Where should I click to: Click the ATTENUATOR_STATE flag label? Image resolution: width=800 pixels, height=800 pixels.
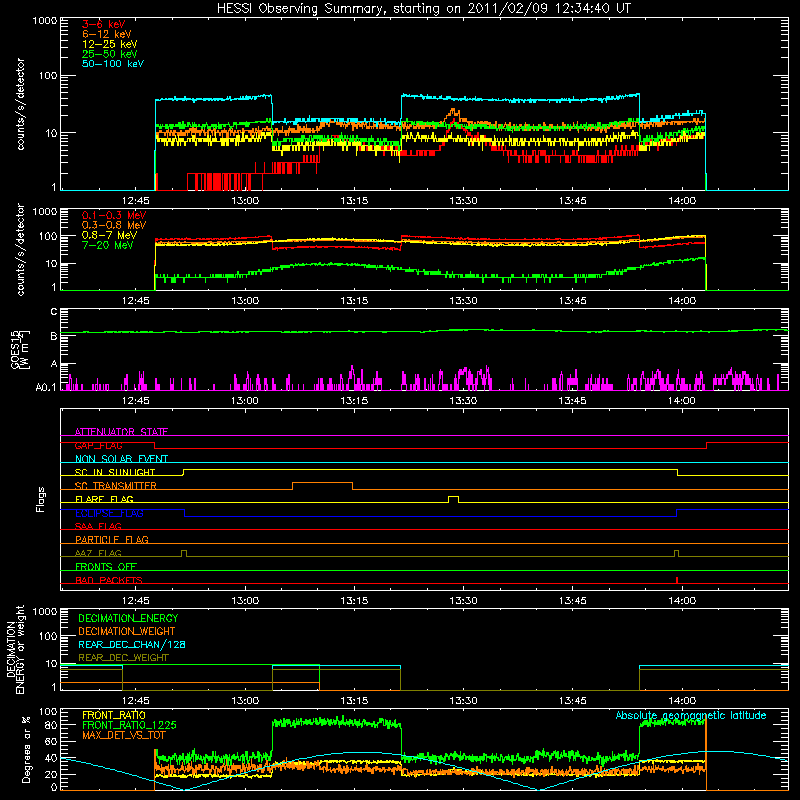121,432
